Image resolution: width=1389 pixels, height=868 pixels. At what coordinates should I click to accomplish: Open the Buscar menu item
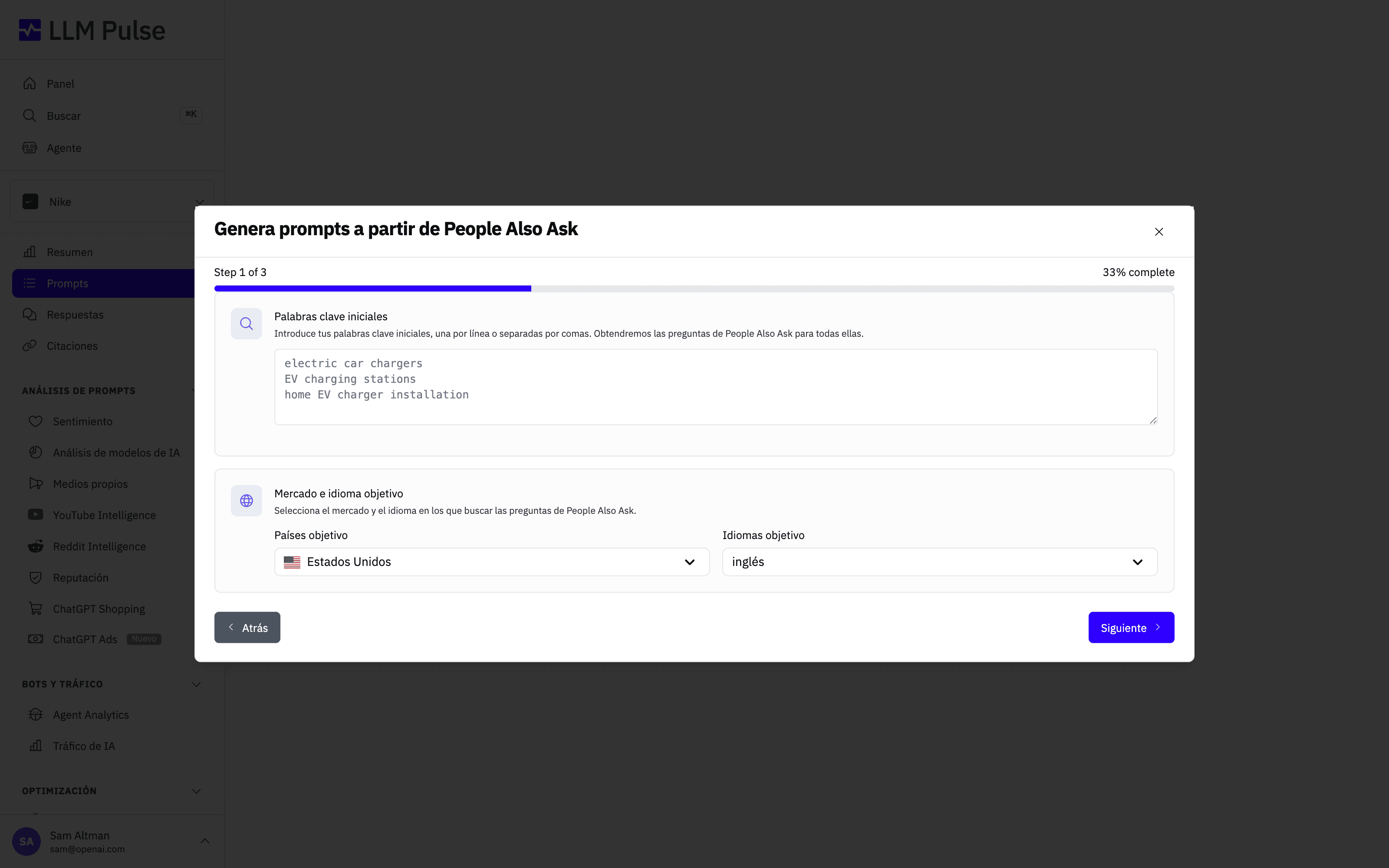coord(112,116)
